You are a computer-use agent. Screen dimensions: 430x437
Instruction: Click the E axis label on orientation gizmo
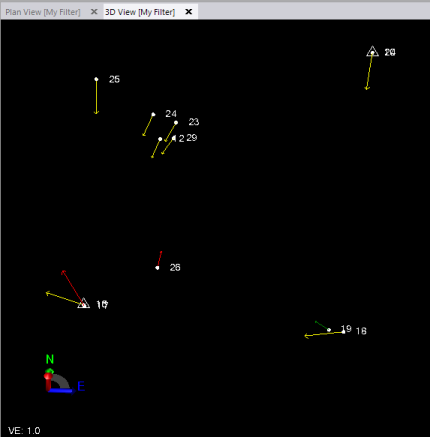81,387
